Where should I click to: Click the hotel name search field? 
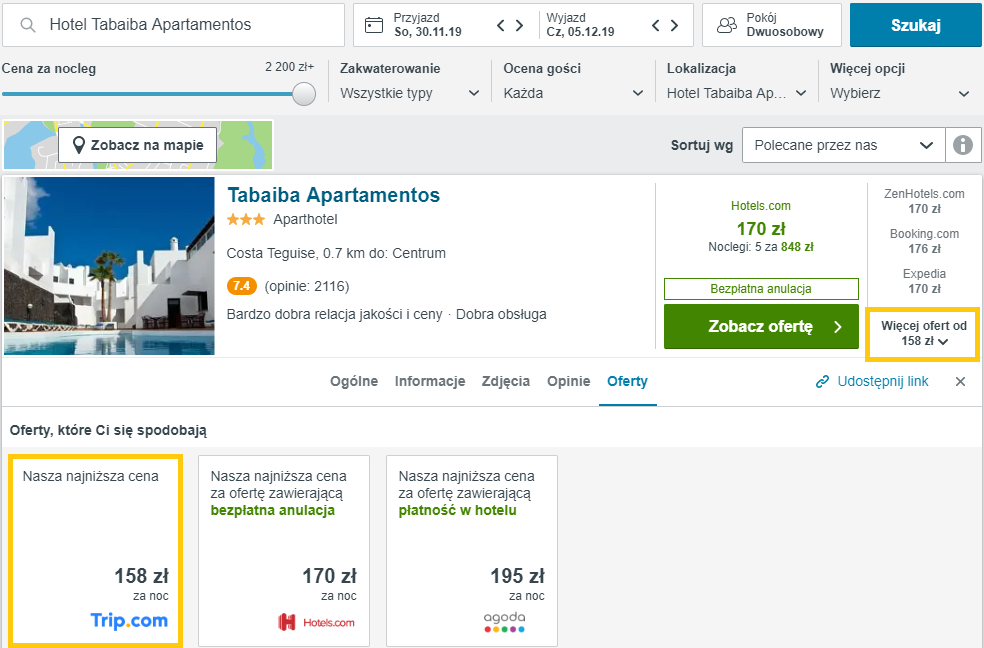(173, 25)
